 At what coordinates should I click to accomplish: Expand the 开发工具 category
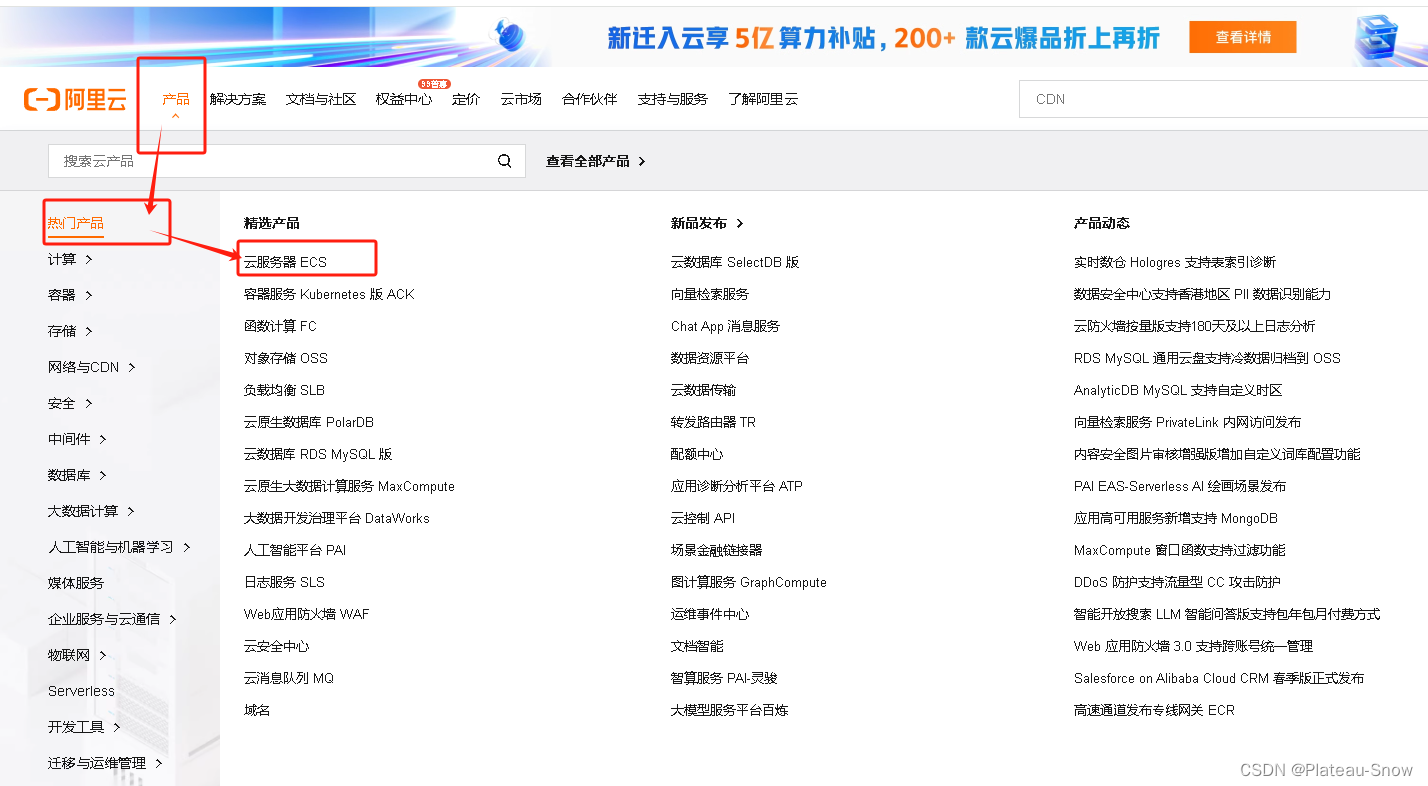pyautogui.click(x=84, y=727)
